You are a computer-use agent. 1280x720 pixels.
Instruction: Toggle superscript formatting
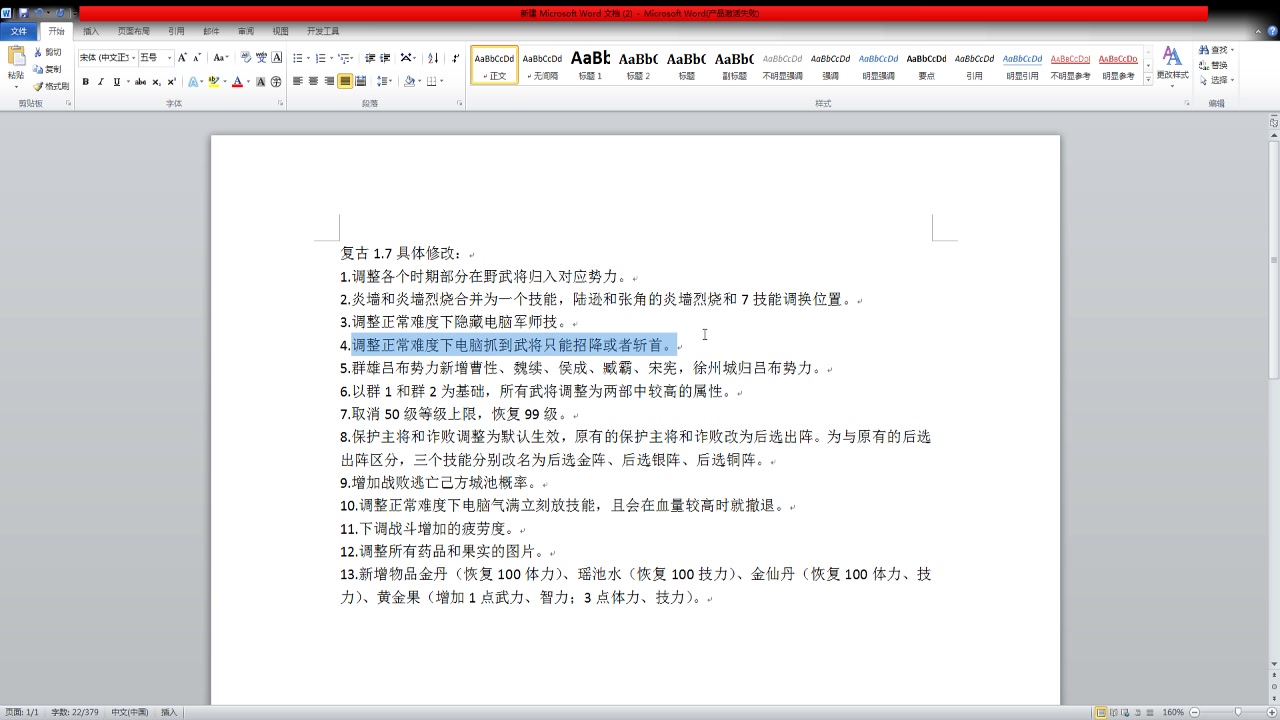171,82
